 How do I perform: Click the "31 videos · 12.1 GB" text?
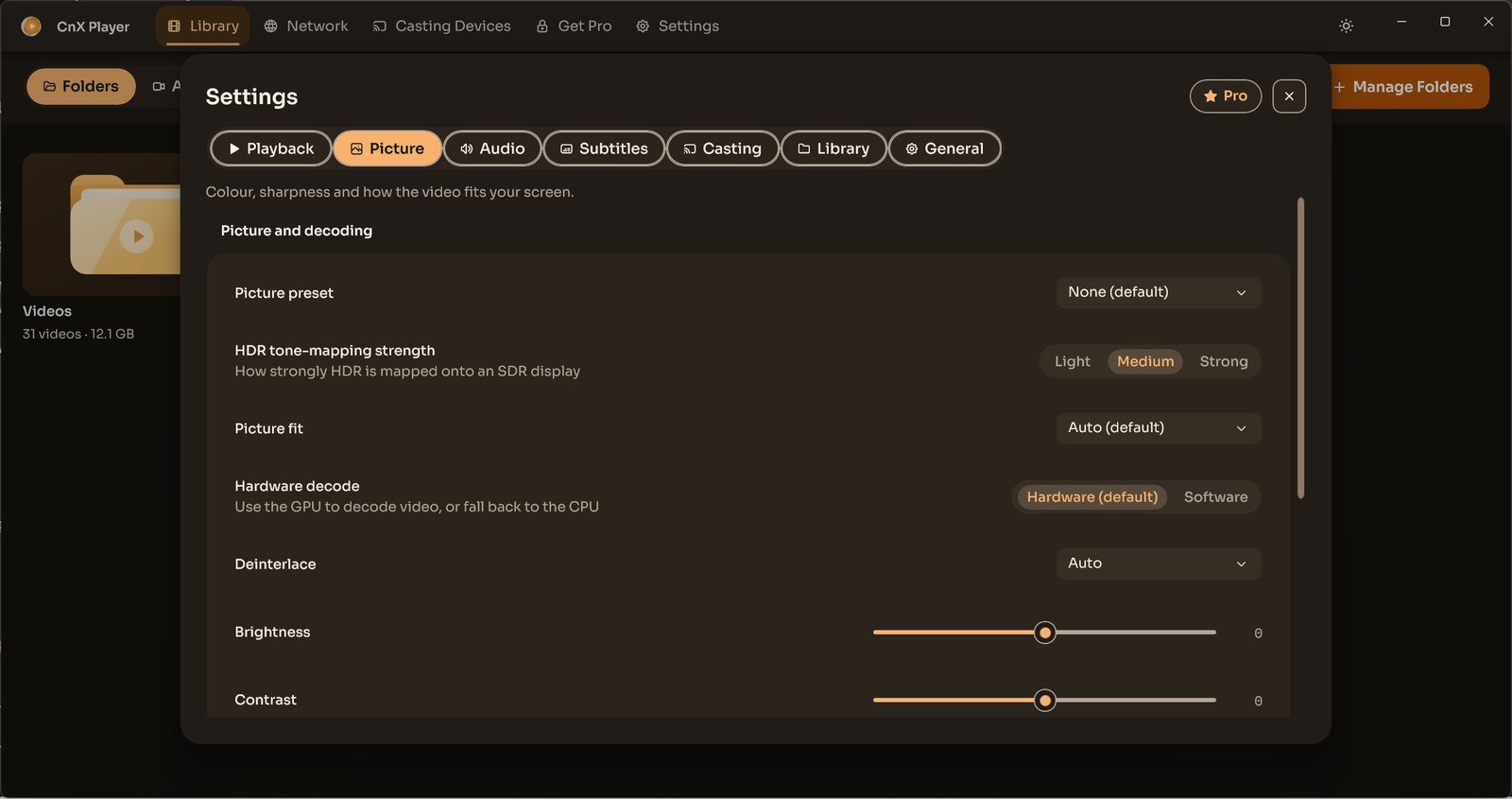click(78, 334)
